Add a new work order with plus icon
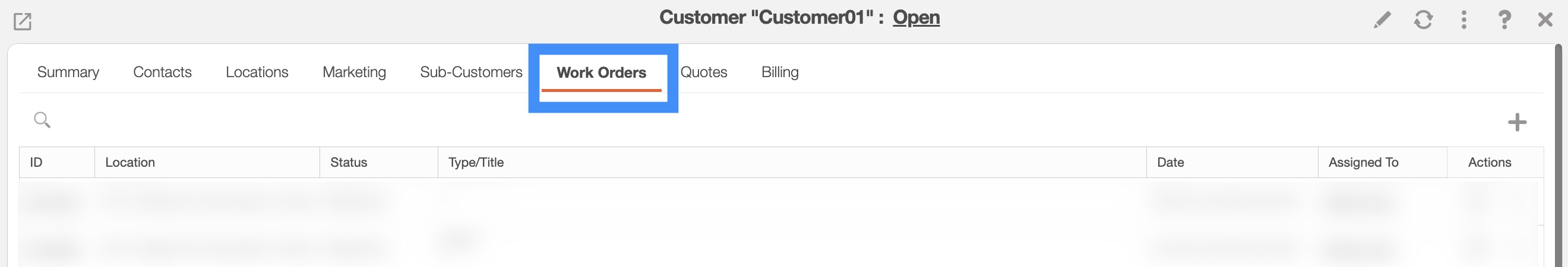Viewport: 1568px width, 267px height. [x=1517, y=122]
